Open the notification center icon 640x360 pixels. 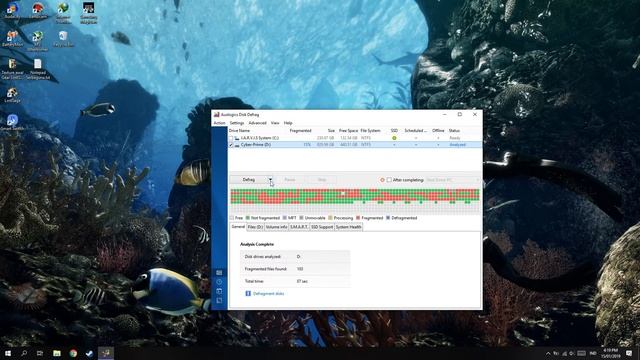pyautogui.click(x=629, y=353)
